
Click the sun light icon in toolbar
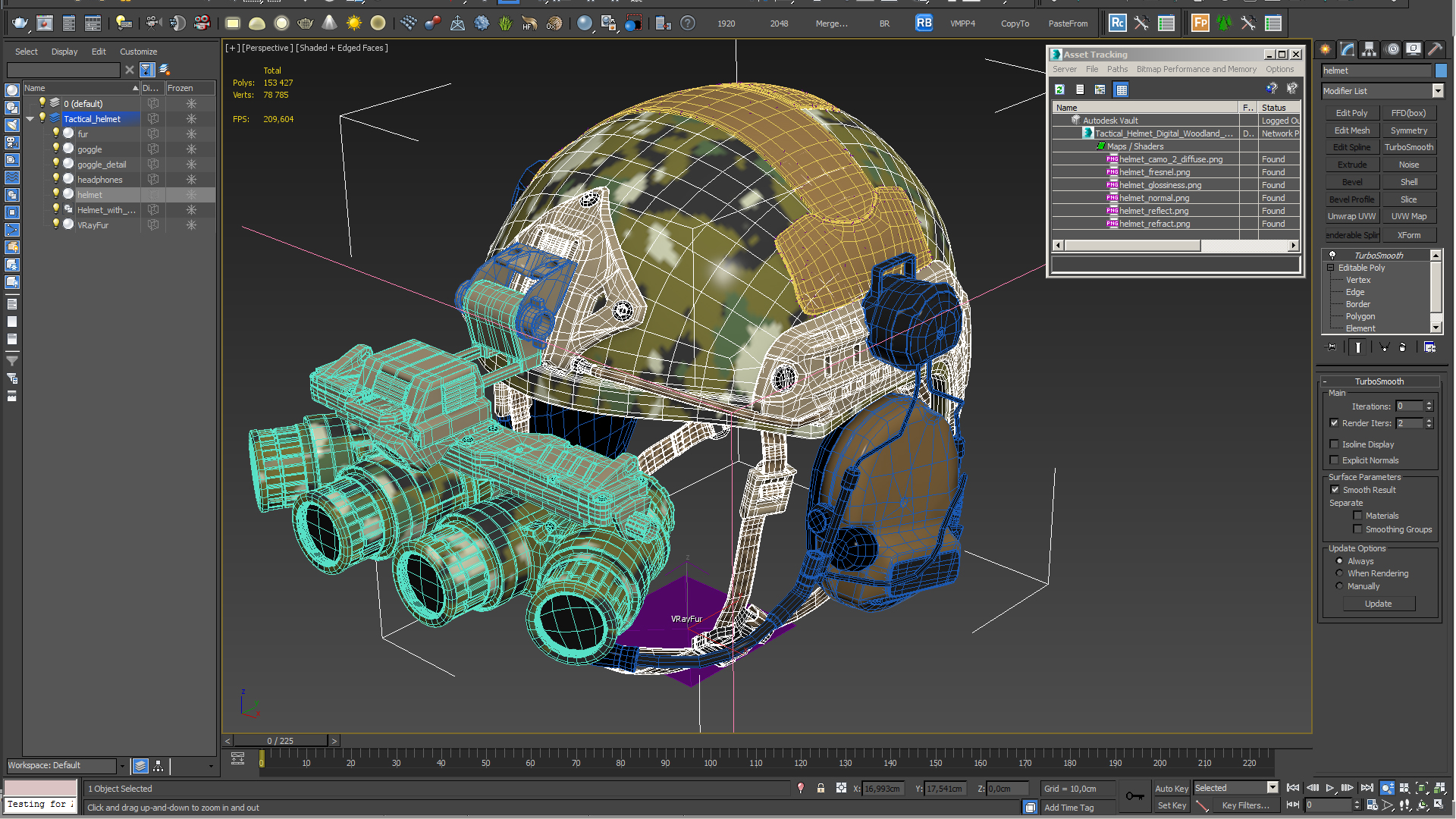point(353,24)
